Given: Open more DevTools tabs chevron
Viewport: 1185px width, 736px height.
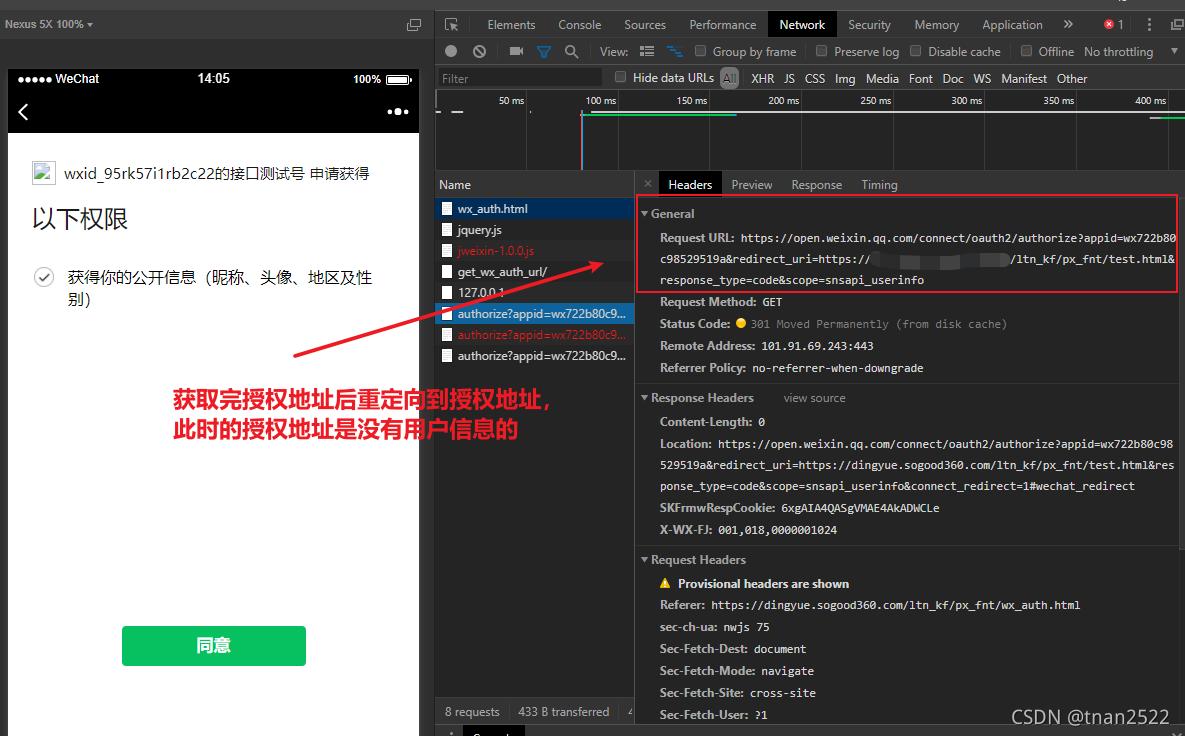Looking at the screenshot, I should pos(1068,24).
